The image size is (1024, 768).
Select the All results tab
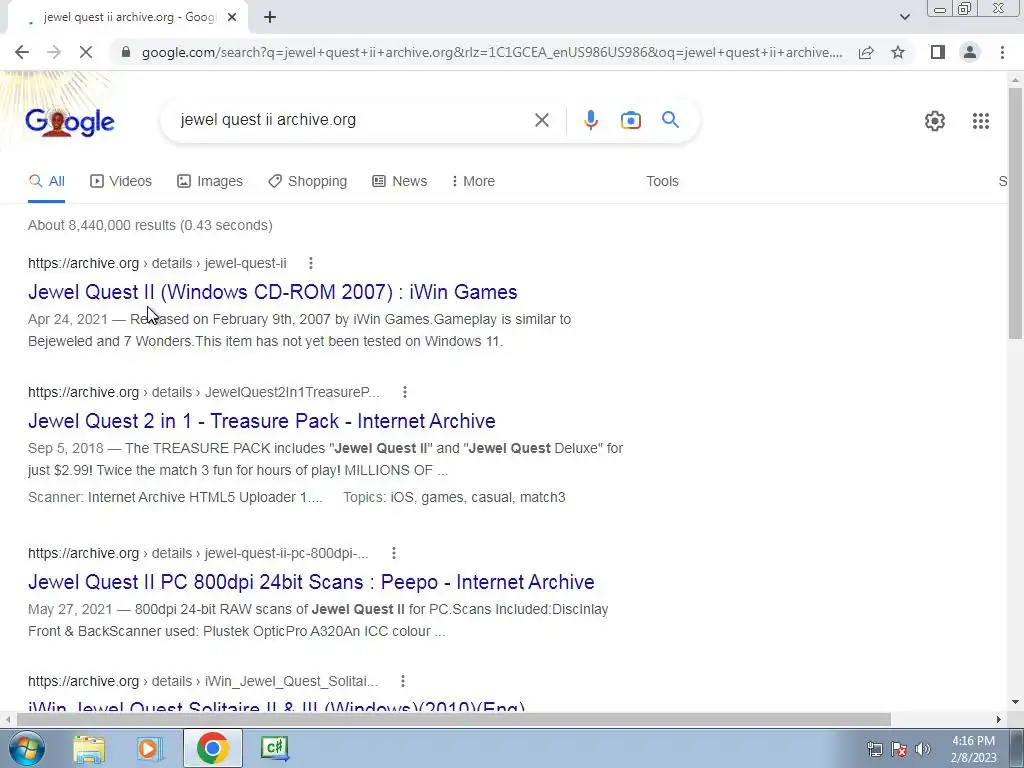(x=46, y=181)
